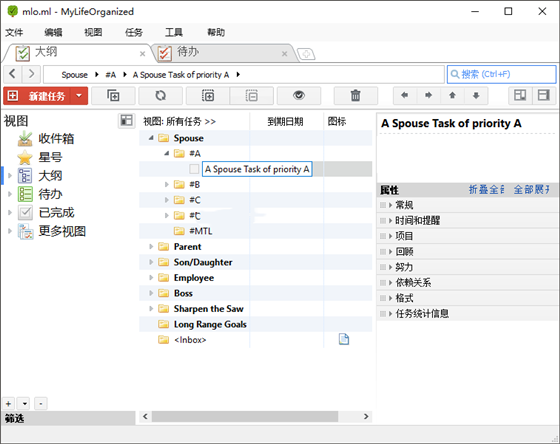This screenshot has width=560, height=444.
Task: Open the 文件 menu
Action: 14,33
